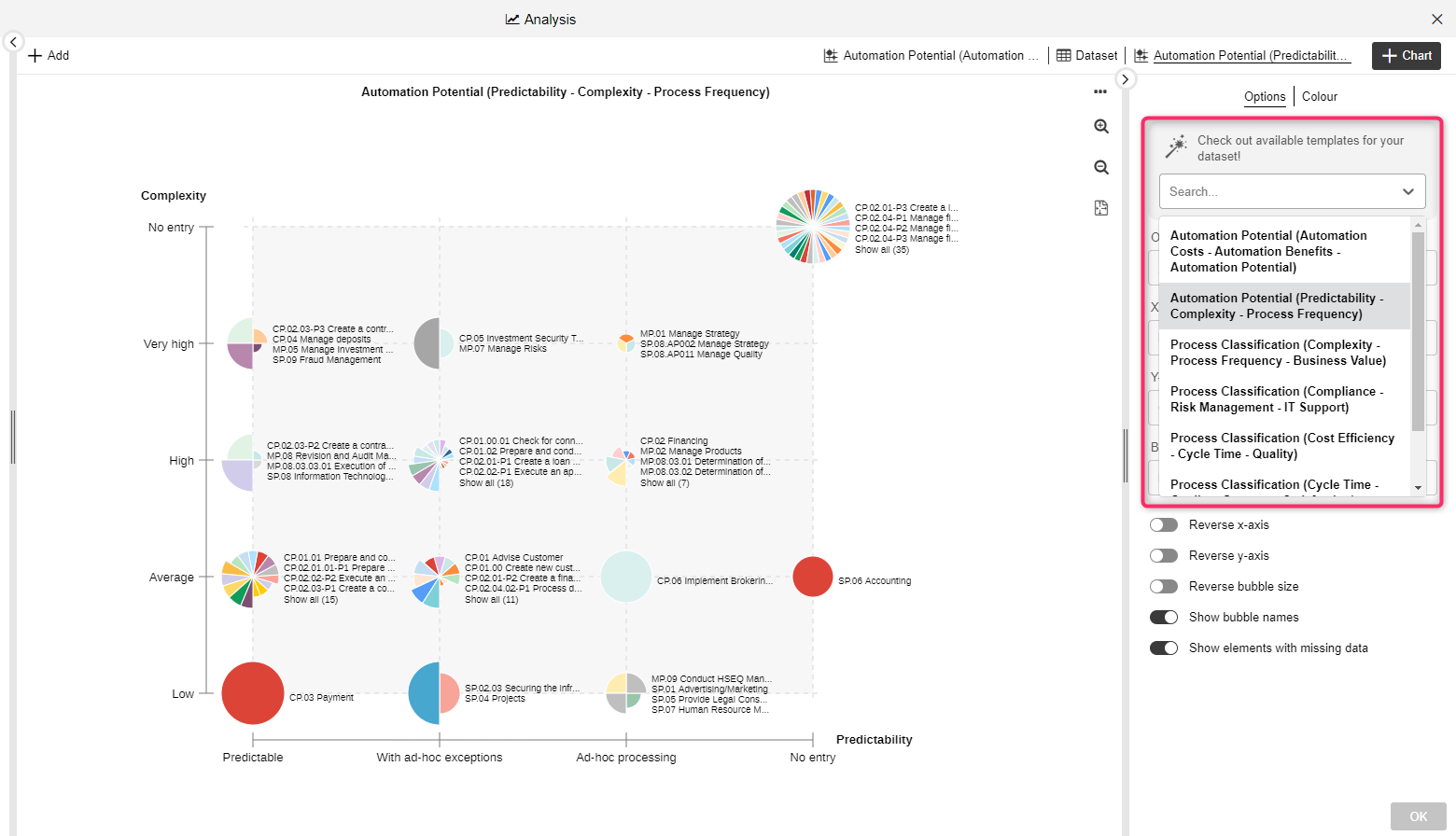Switch to the Colour tab
This screenshot has height=836, width=1456.
[1319, 97]
